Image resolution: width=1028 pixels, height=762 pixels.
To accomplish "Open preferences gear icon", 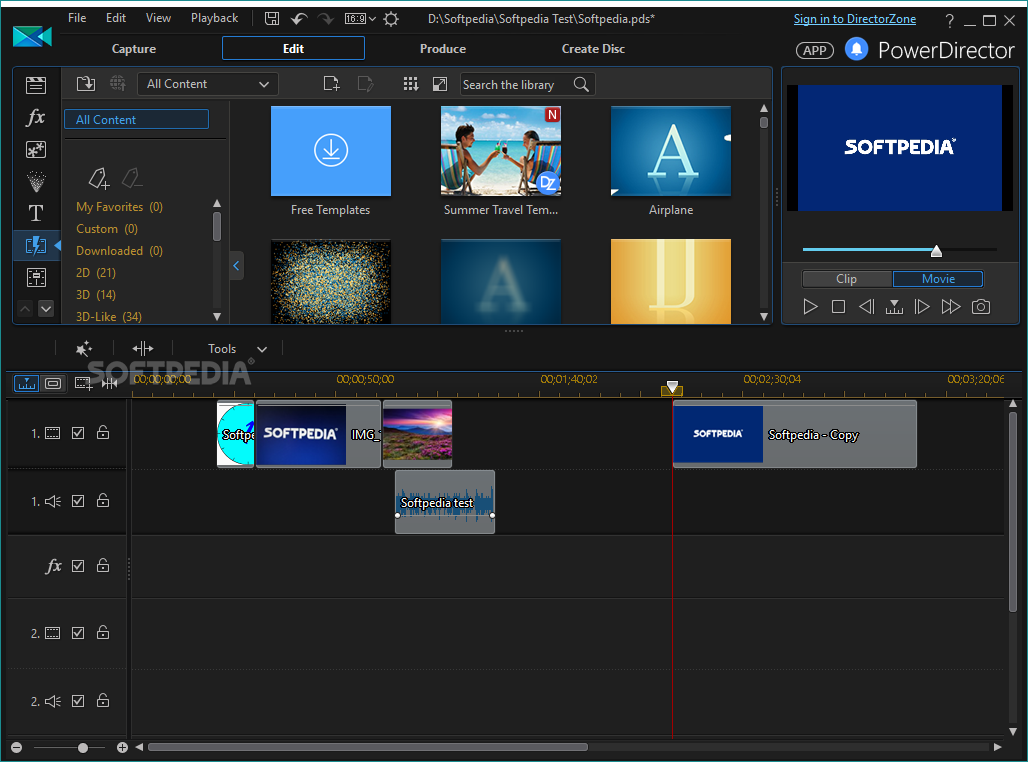I will pyautogui.click(x=391, y=19).
